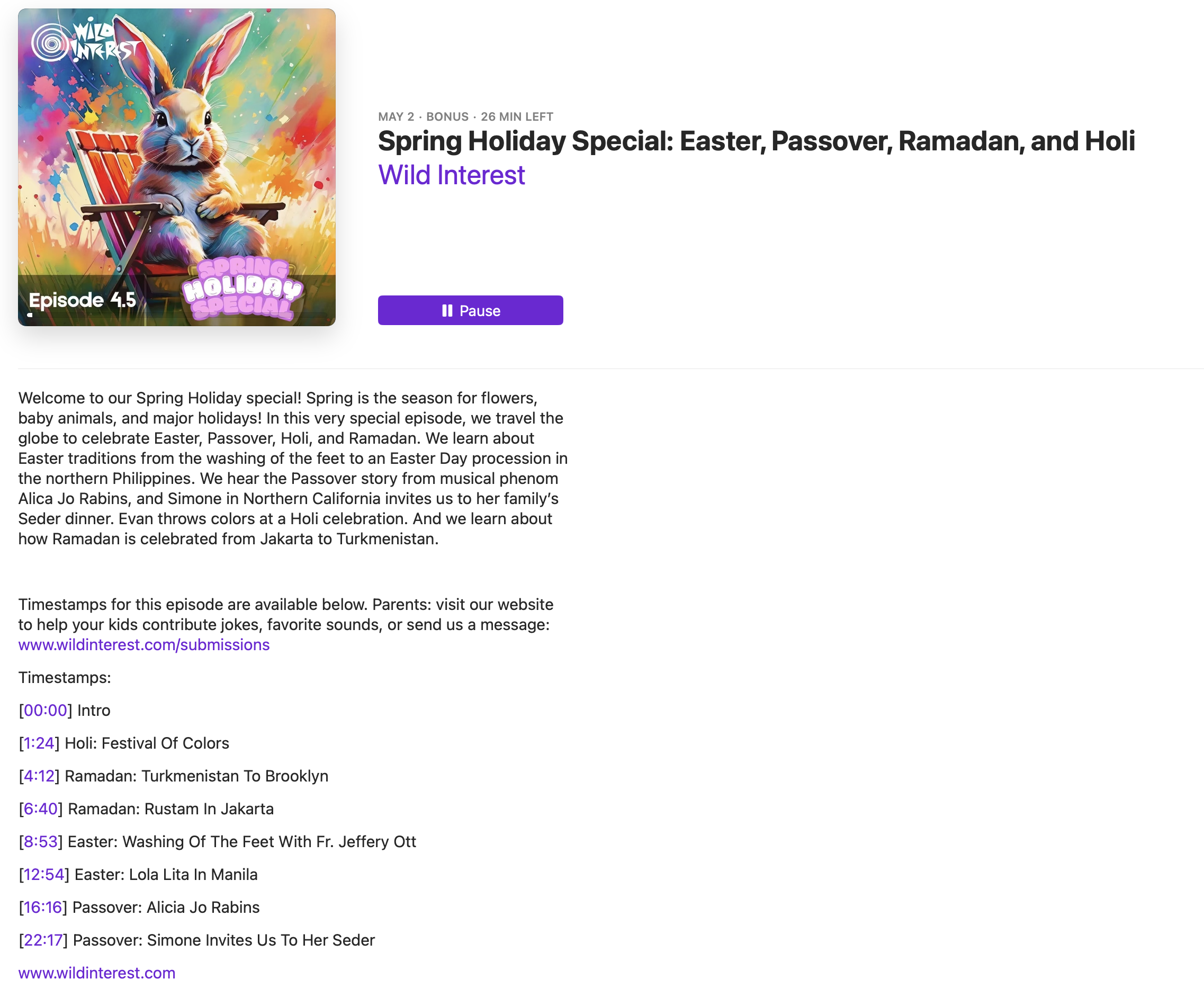The image size is (1204, 1006).
Task: Click the episode title heading
Action: coord(756,141)
